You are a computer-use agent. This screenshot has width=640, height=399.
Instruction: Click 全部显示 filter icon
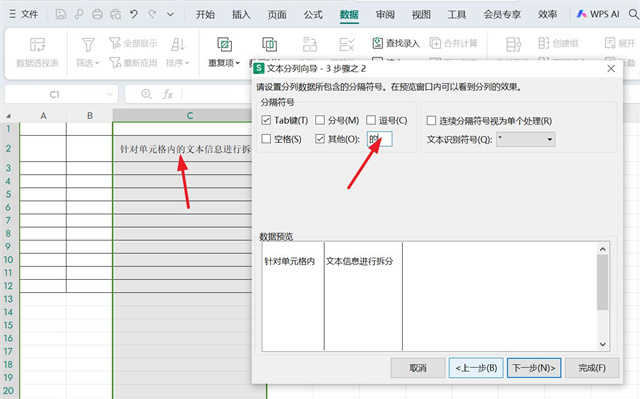(115, 43)
